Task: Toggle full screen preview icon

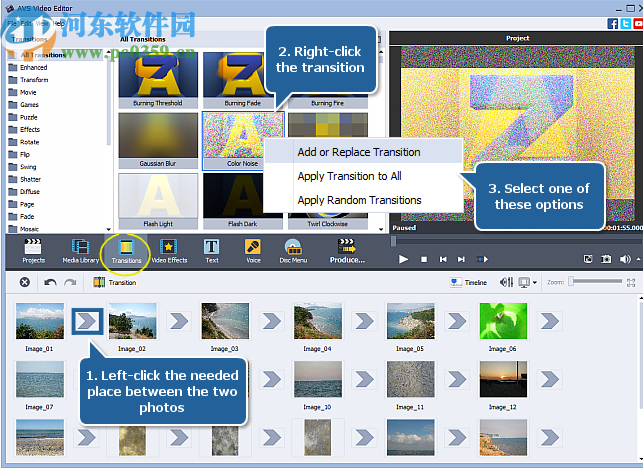Action: (588, 259)
